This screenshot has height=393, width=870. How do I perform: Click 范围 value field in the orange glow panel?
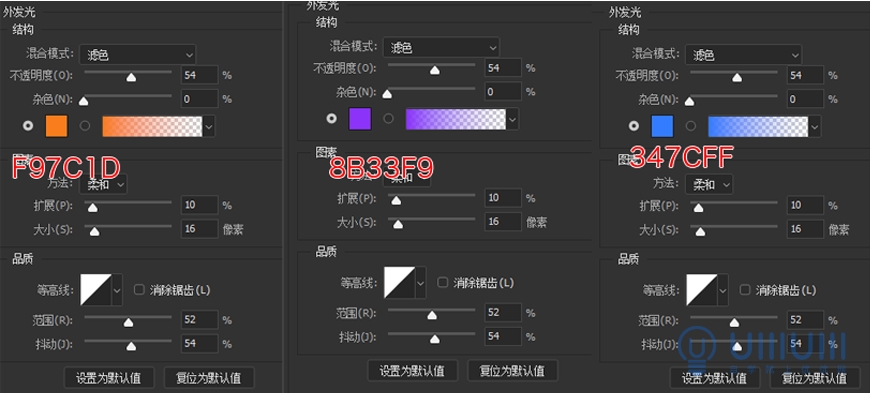point(200,320)
